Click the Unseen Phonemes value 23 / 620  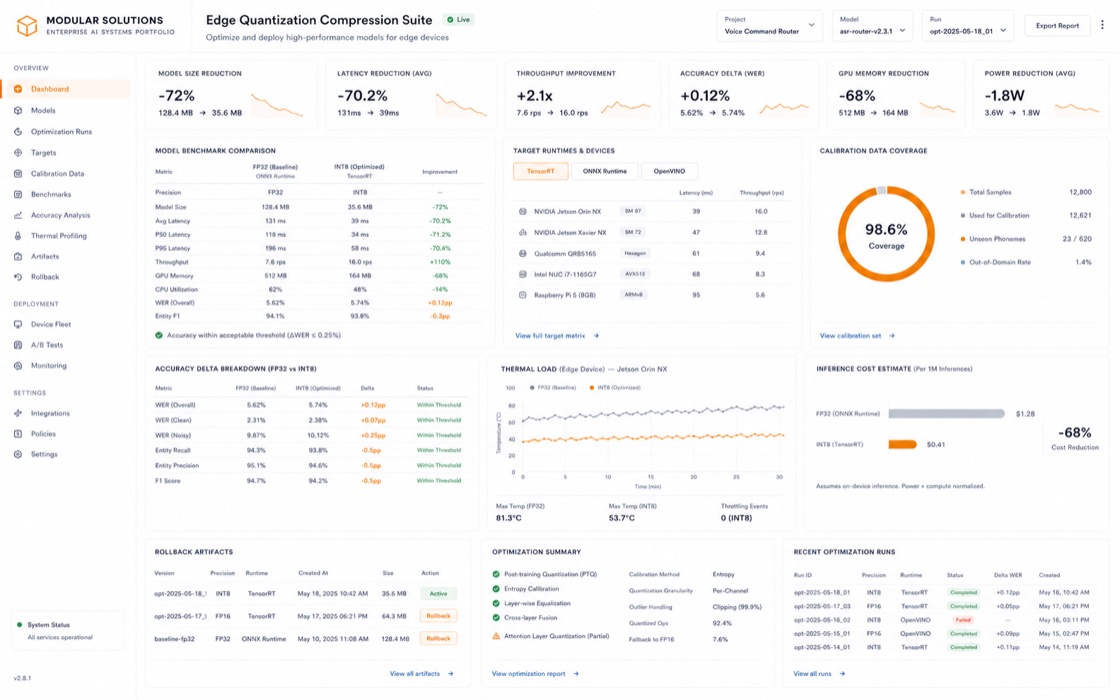pyautogui.click(x=1076, y=239)
